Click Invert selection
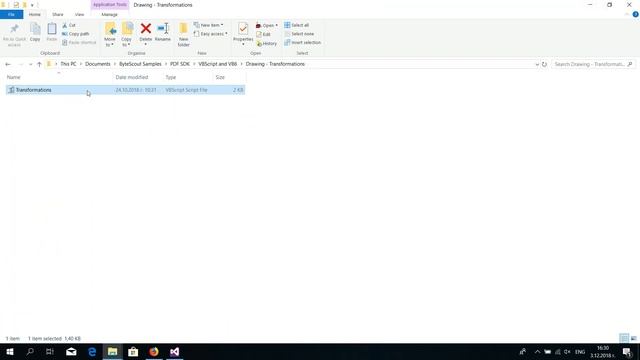Image resolution: width=640 pixels, height=360 pixels. [302, 42]
